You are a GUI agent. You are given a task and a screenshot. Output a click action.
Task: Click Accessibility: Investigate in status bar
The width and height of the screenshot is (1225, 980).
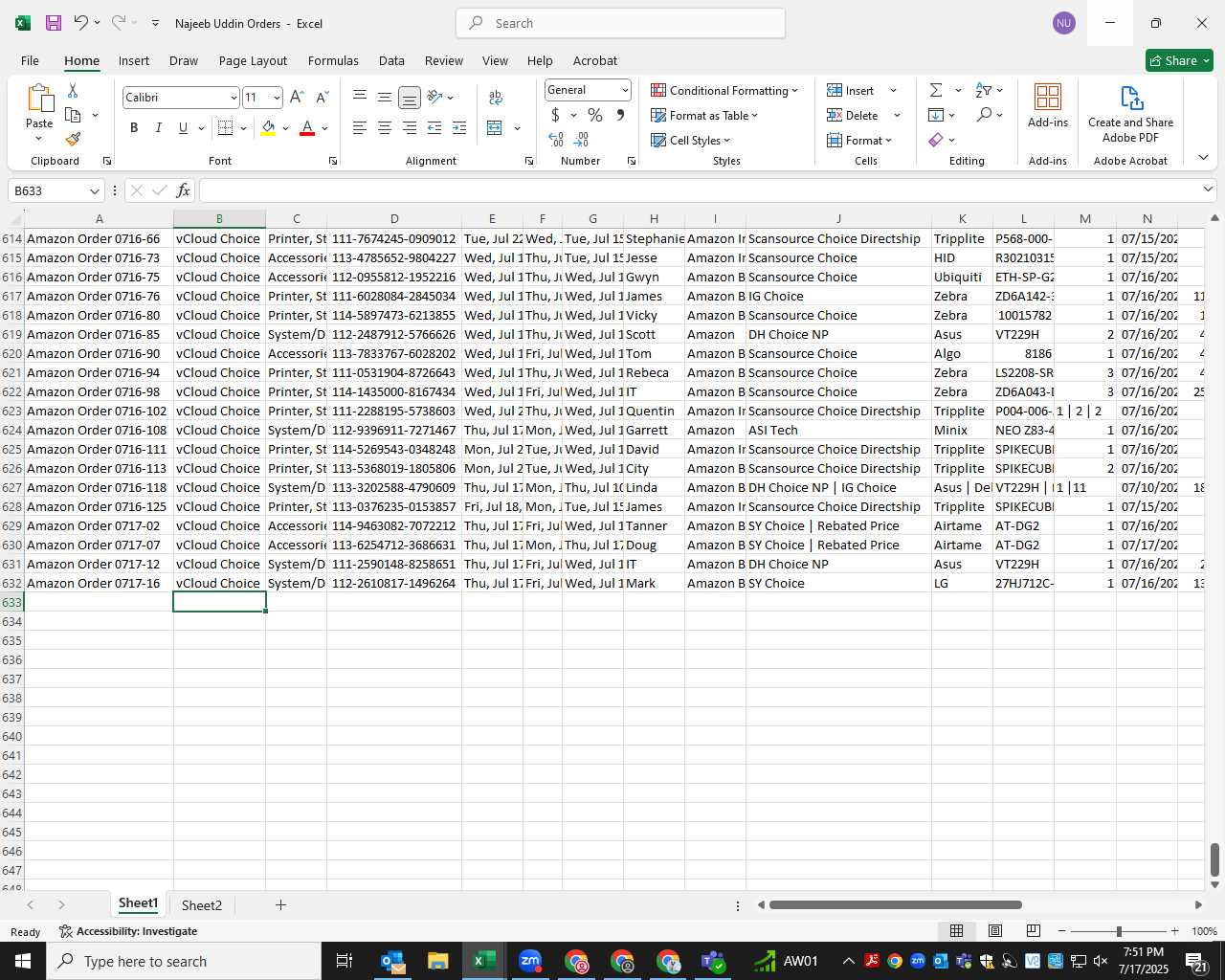(x=127, y=931)
